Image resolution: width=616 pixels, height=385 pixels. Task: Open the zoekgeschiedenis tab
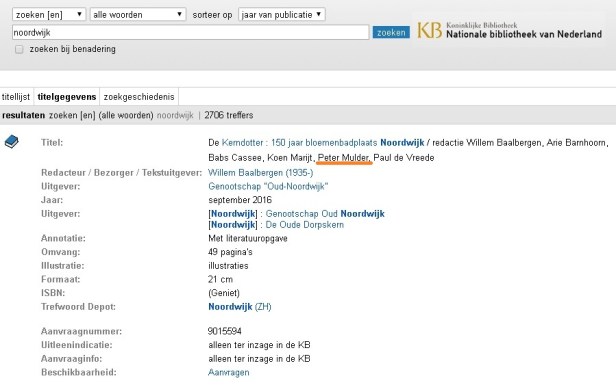click(139, 97)
